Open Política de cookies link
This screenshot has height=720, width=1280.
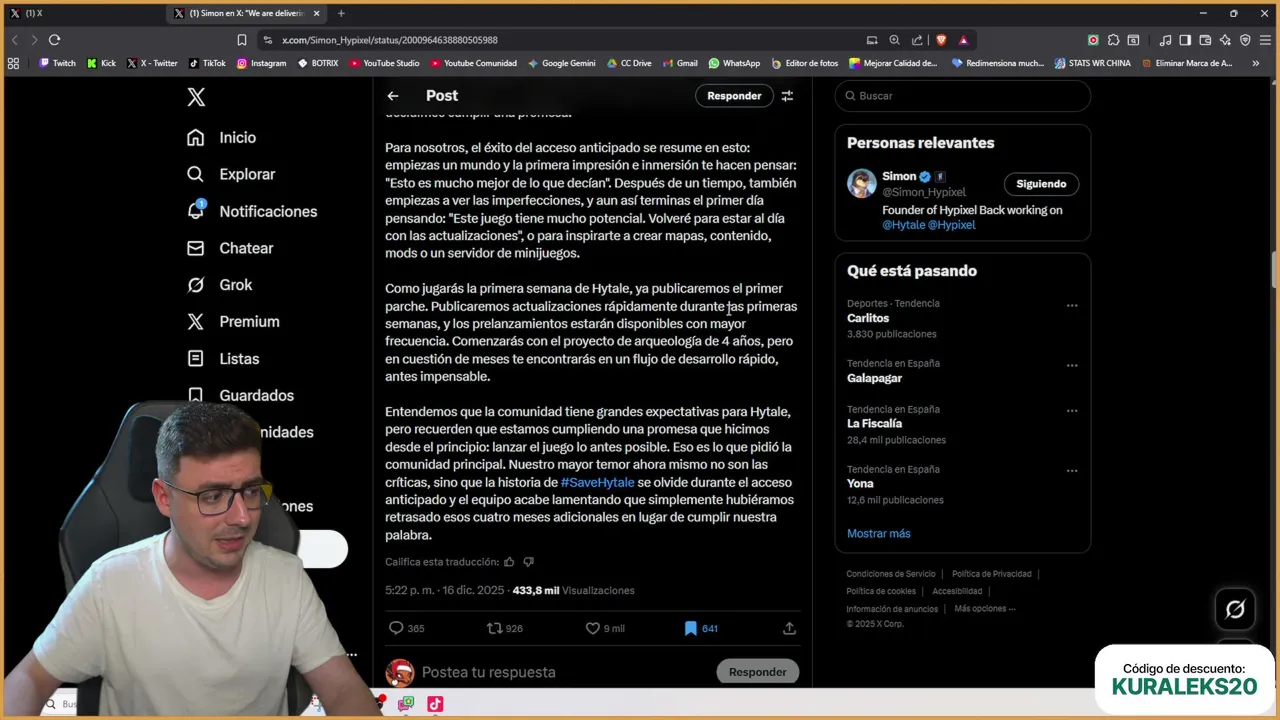[x=881, y=591]
